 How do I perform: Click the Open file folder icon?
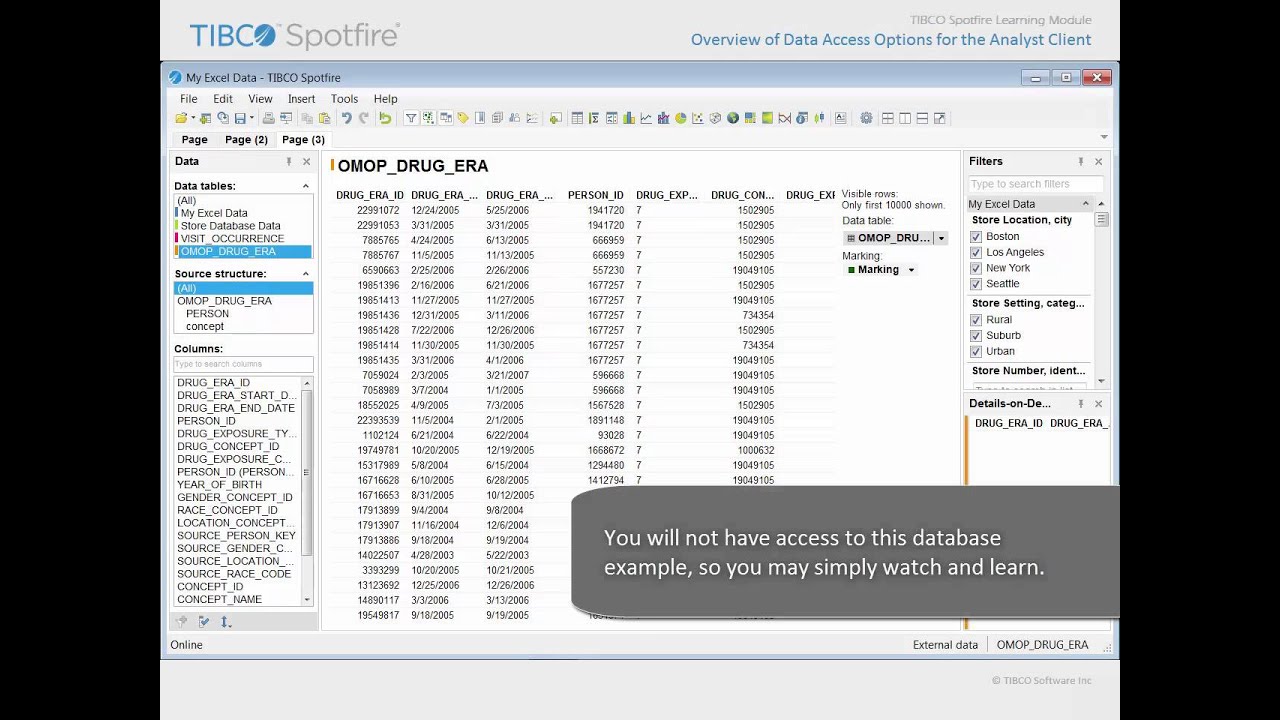point(181,118)
